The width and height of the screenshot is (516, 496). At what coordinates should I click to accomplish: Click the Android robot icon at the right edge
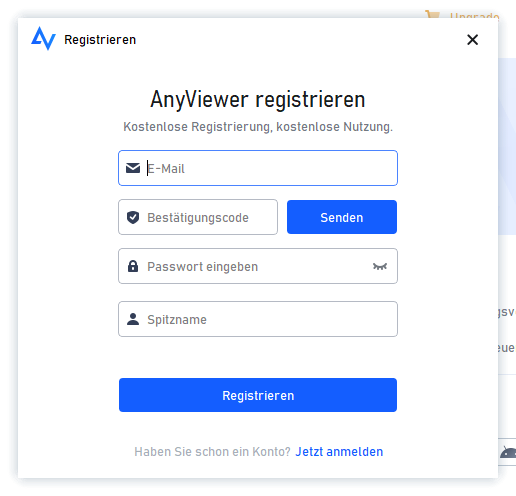[x=508, y=452]
